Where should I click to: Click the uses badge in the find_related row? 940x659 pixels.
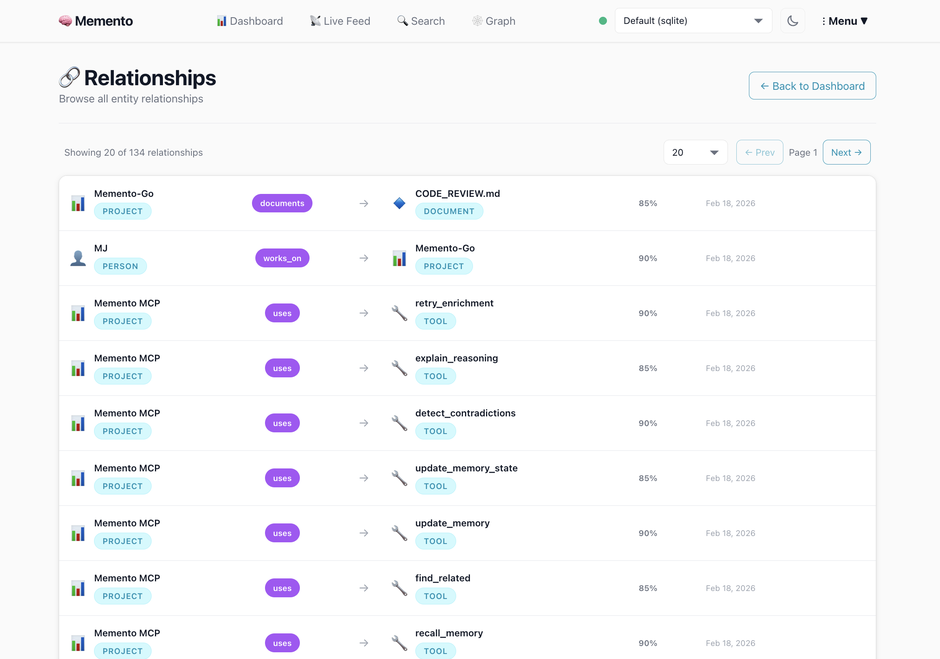282,588
